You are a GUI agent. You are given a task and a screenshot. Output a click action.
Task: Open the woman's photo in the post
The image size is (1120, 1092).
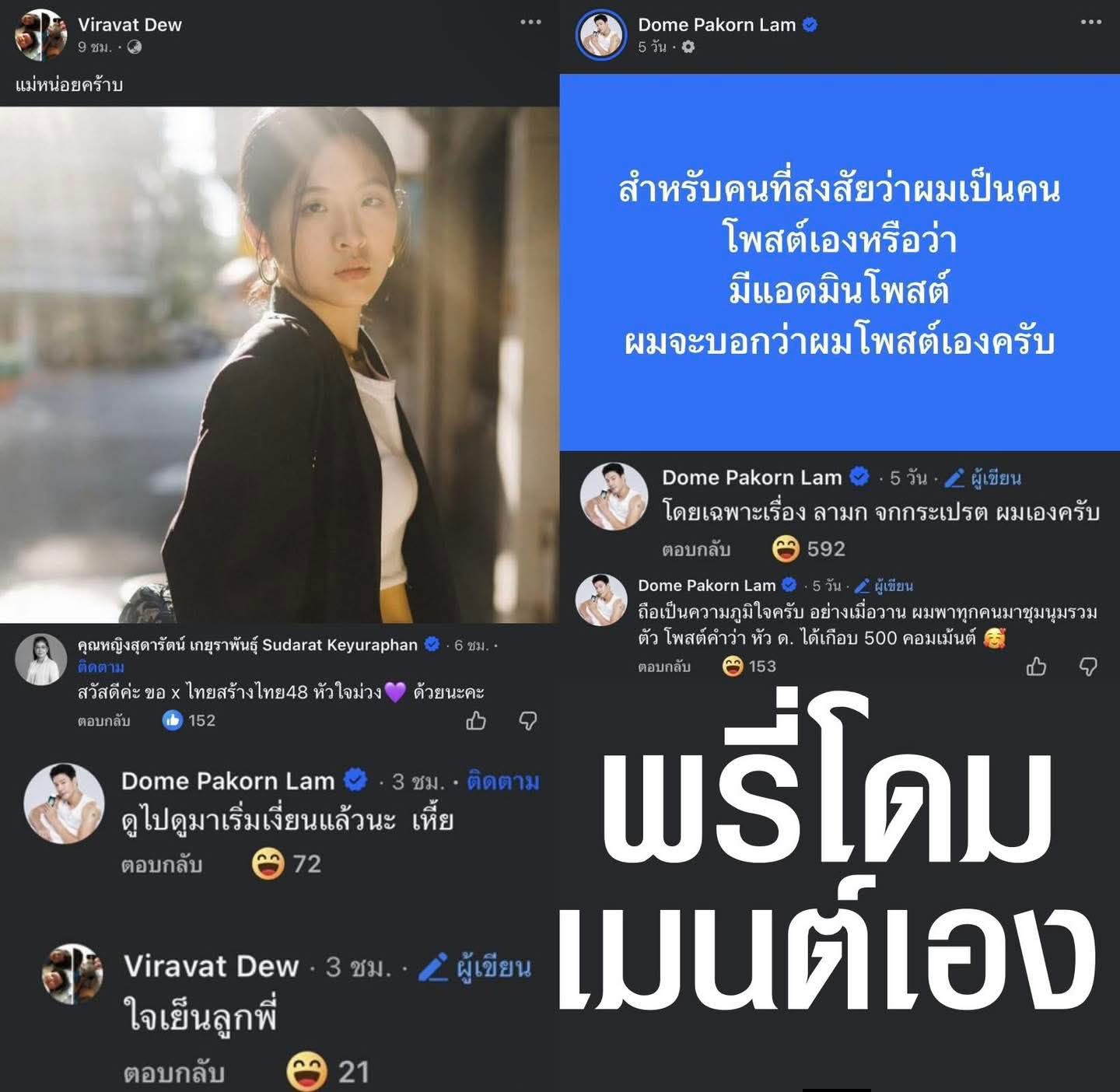(x=279, y=365)
